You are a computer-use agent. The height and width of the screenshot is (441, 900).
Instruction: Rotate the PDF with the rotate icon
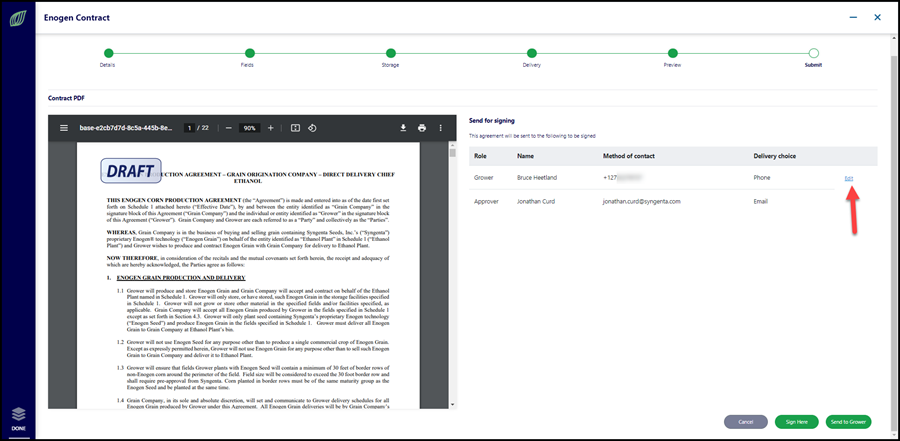click(x=312, y=128)
